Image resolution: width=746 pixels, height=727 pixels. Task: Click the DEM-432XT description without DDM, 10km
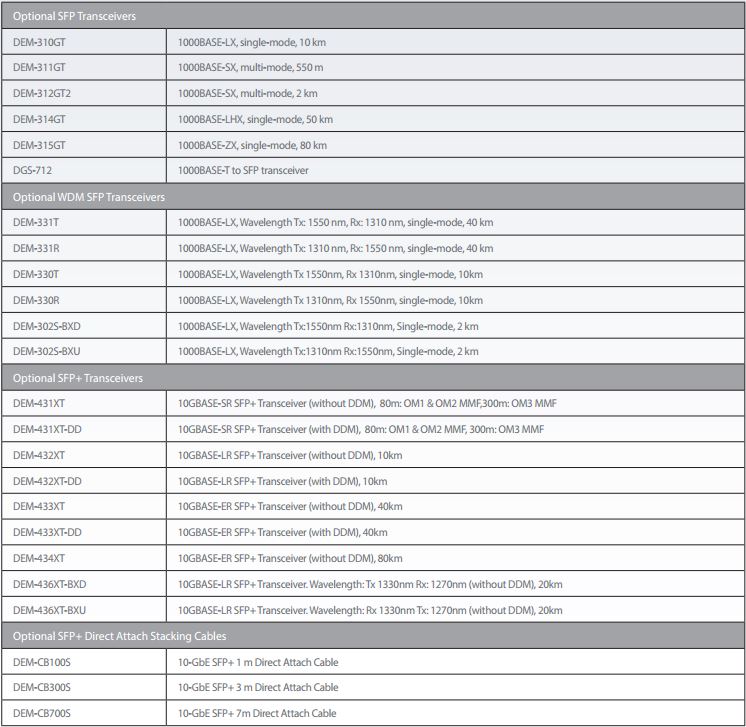290,455
